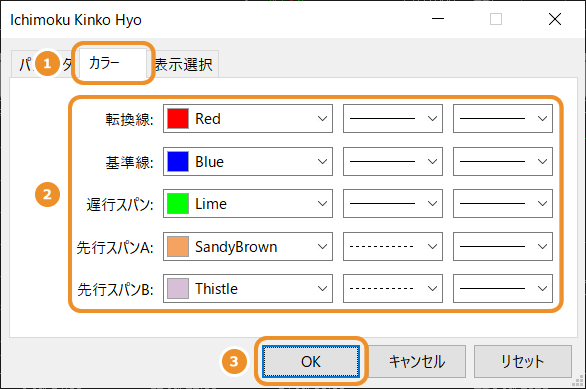The image size is (586, 389).
Task: Open the 基準線 Blue color dropdown
Action: pyautogui.click(x=248, y=161)
